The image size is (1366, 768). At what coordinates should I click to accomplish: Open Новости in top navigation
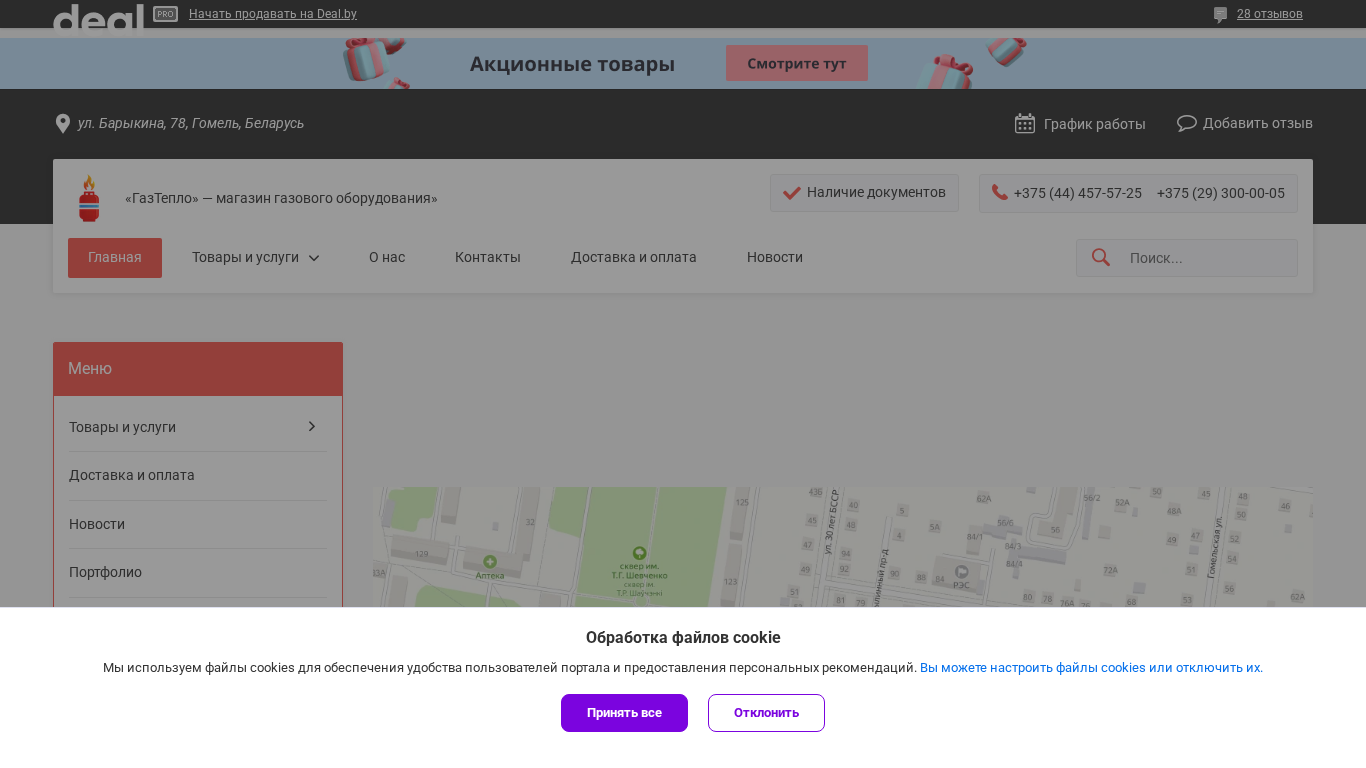pos(775,257)
